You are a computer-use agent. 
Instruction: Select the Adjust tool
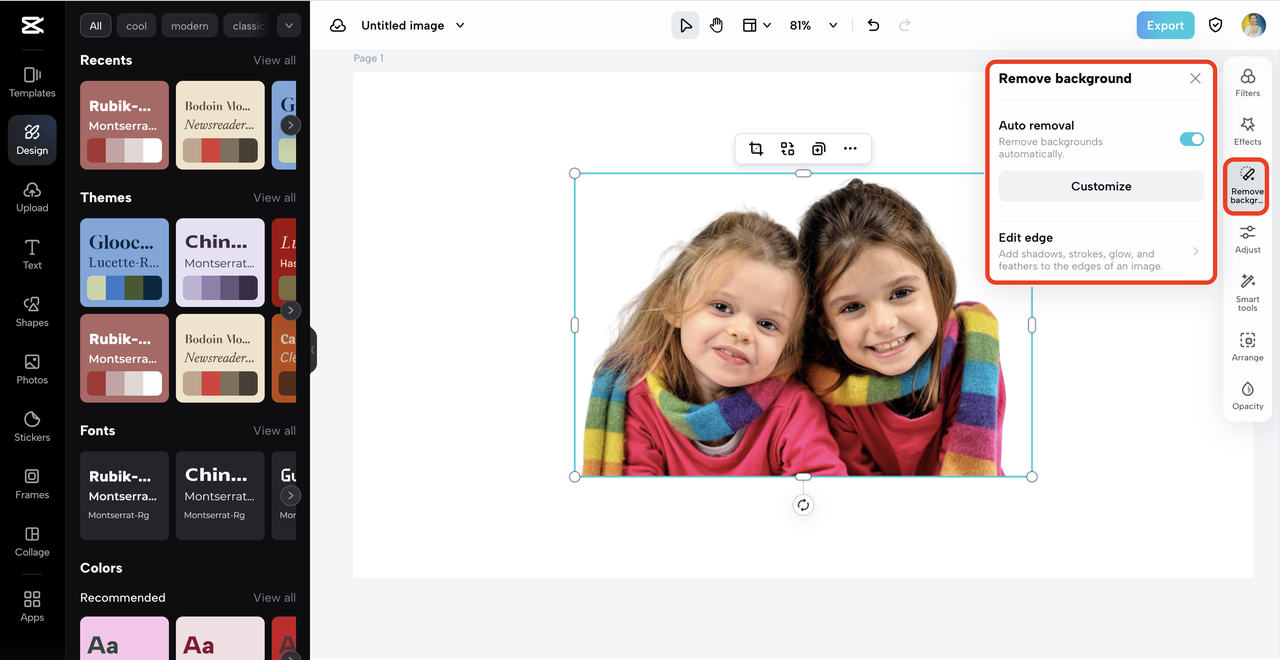click(1247, 238)
